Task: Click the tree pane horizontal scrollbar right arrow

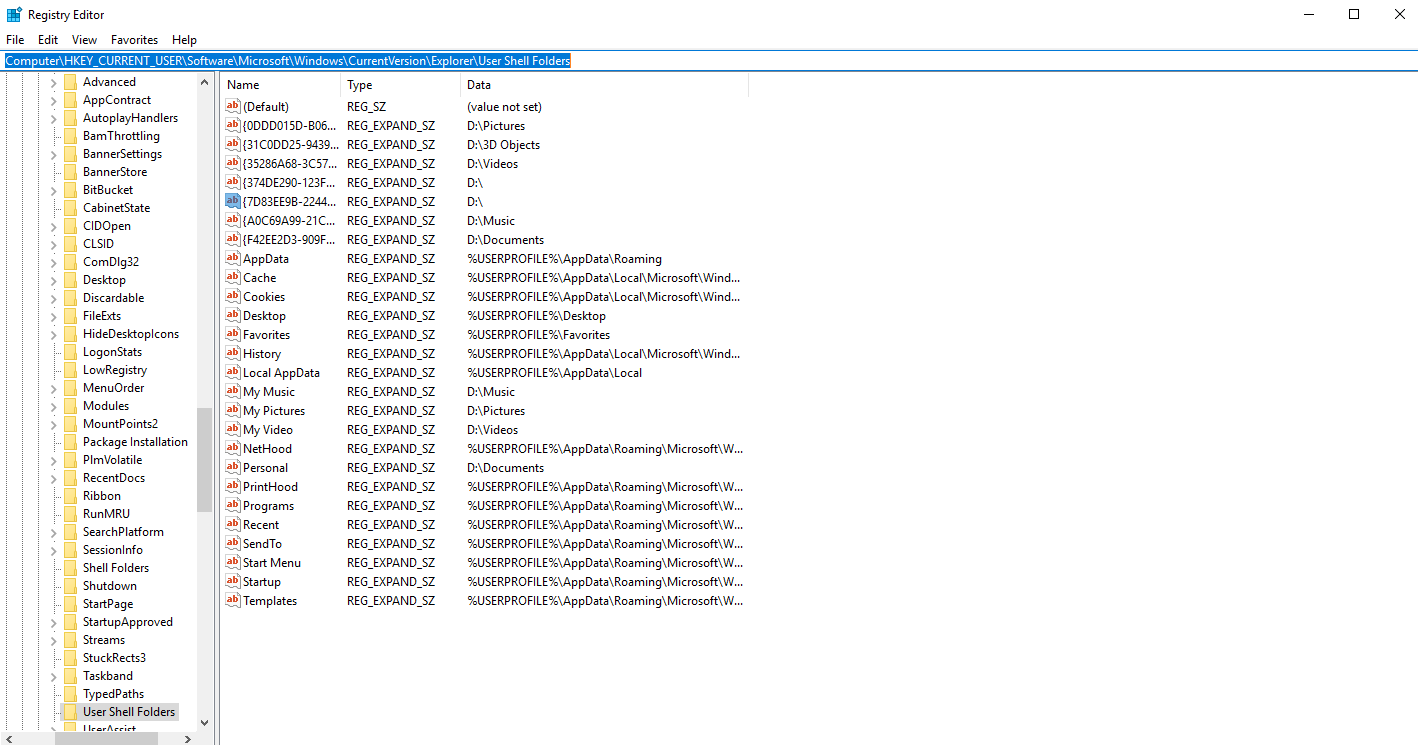Action: click(189, 738)
